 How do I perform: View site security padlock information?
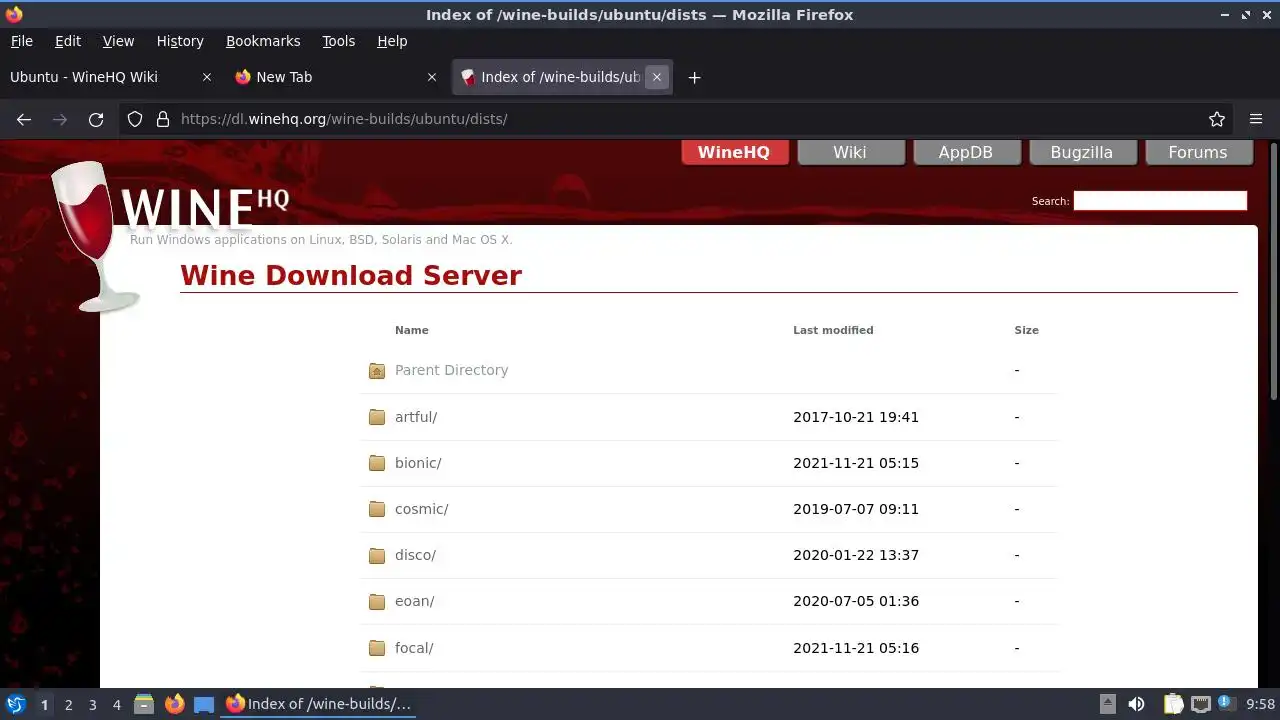click(x=163, y=119)
